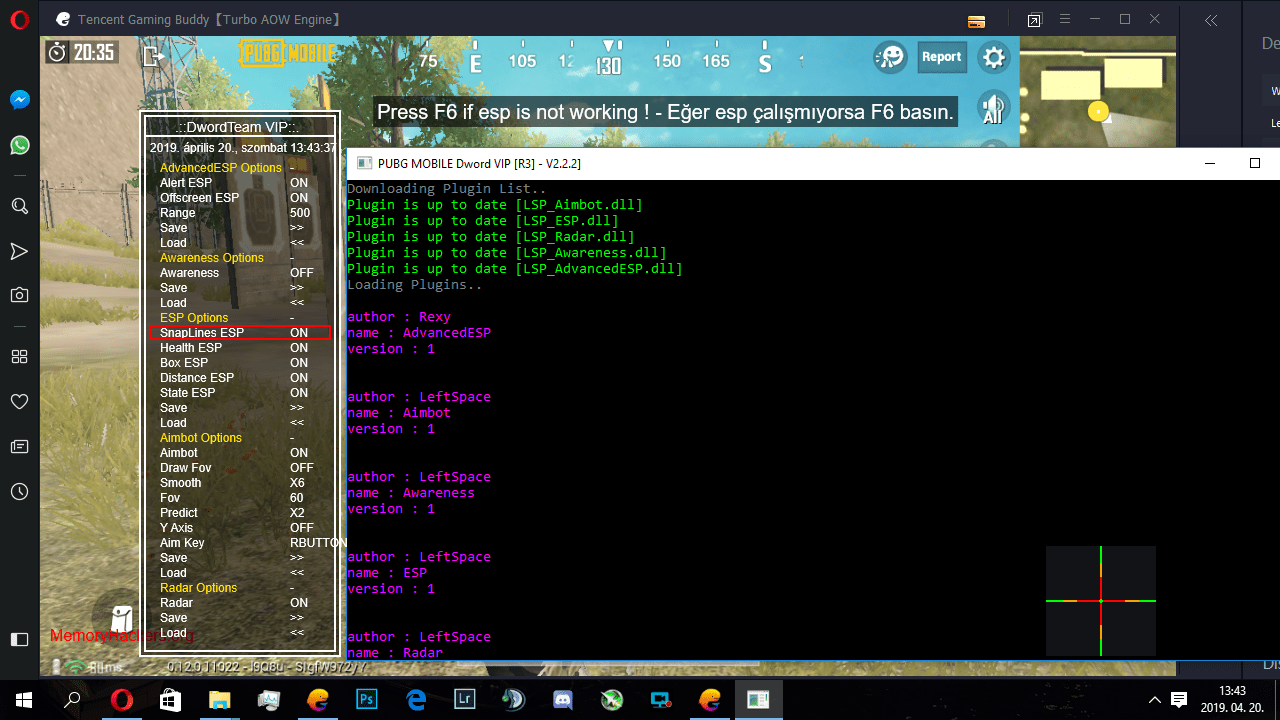Open Microsoft Edge from the taskbar
Image resolution: width=1280 pixels, height=720 pixels.
(415, 700)
